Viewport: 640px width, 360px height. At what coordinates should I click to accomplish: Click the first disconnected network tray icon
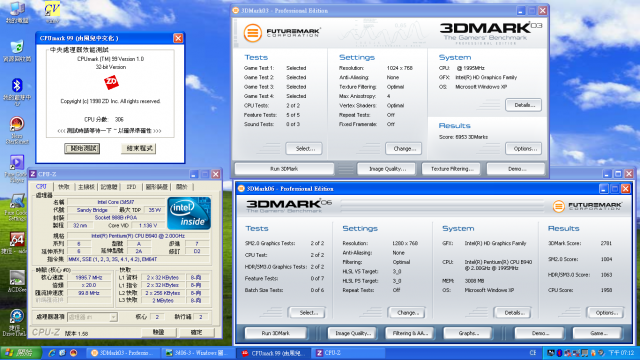[567, 353]
